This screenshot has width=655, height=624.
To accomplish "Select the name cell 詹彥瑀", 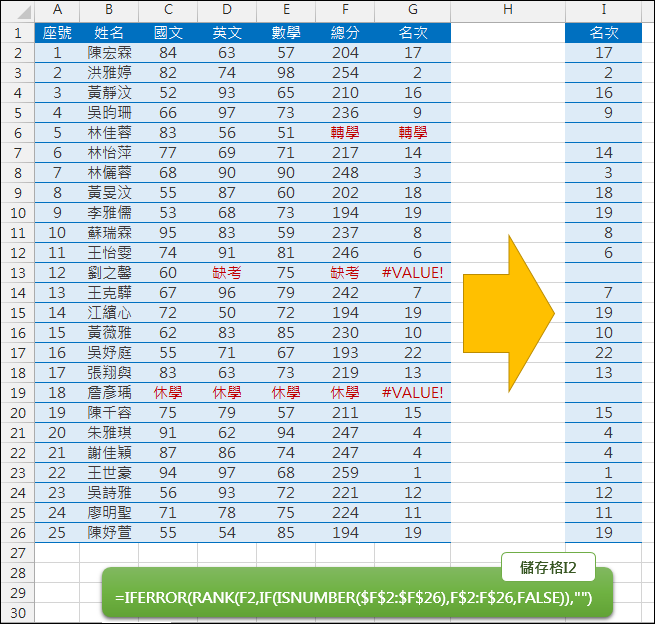I will 109,393.
